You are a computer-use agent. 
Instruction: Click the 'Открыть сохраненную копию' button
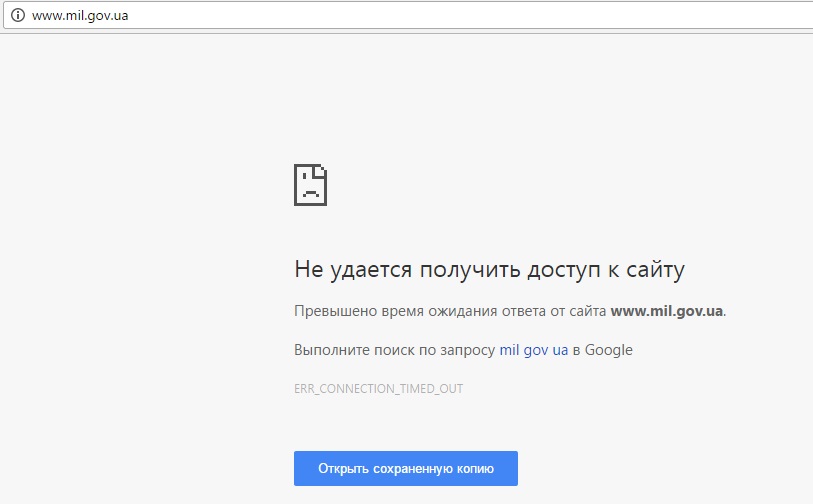click(405, 468)
